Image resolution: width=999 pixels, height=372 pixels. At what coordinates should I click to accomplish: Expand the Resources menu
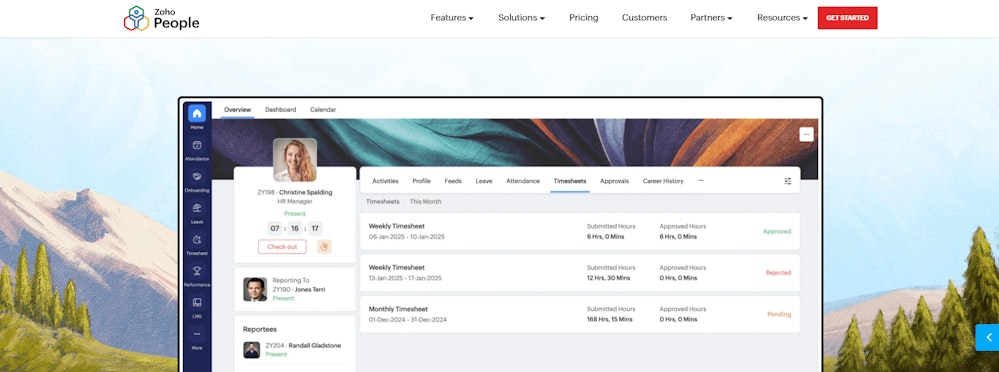coord(782,18)
